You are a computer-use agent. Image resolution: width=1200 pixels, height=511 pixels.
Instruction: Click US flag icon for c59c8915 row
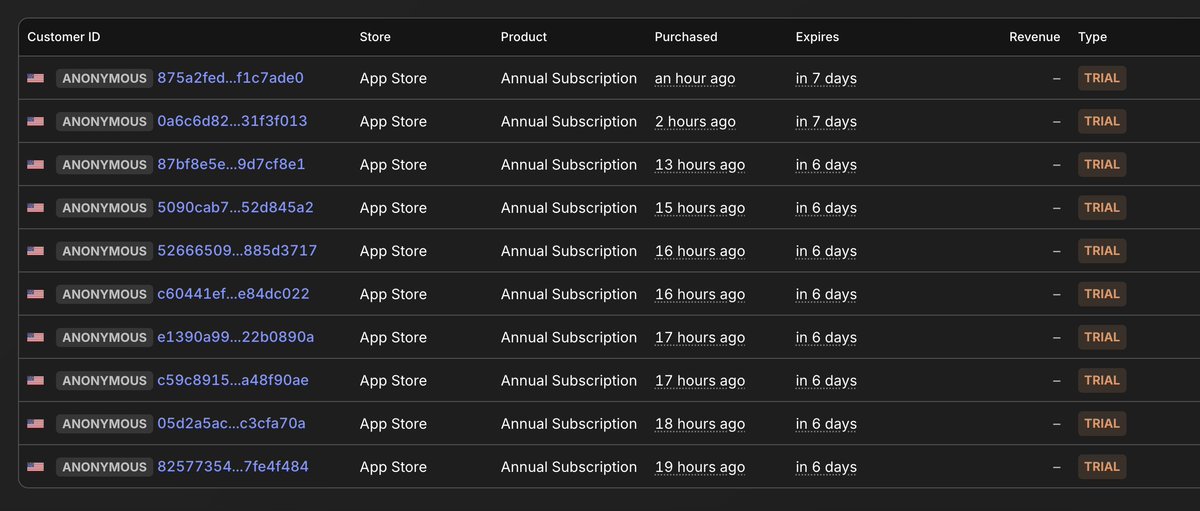35,380
